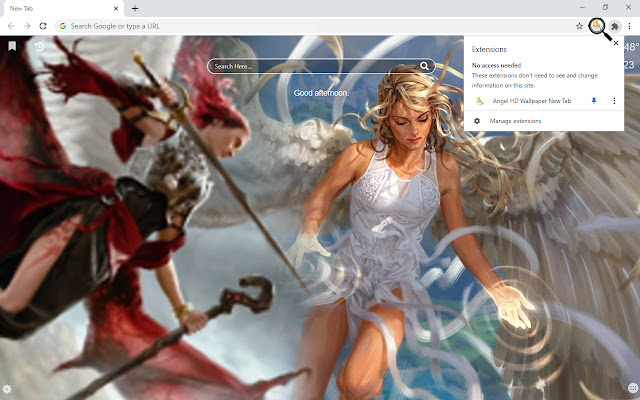Click the Google logo in the address bar
This screenshot has height=400, width=640.
63,26
